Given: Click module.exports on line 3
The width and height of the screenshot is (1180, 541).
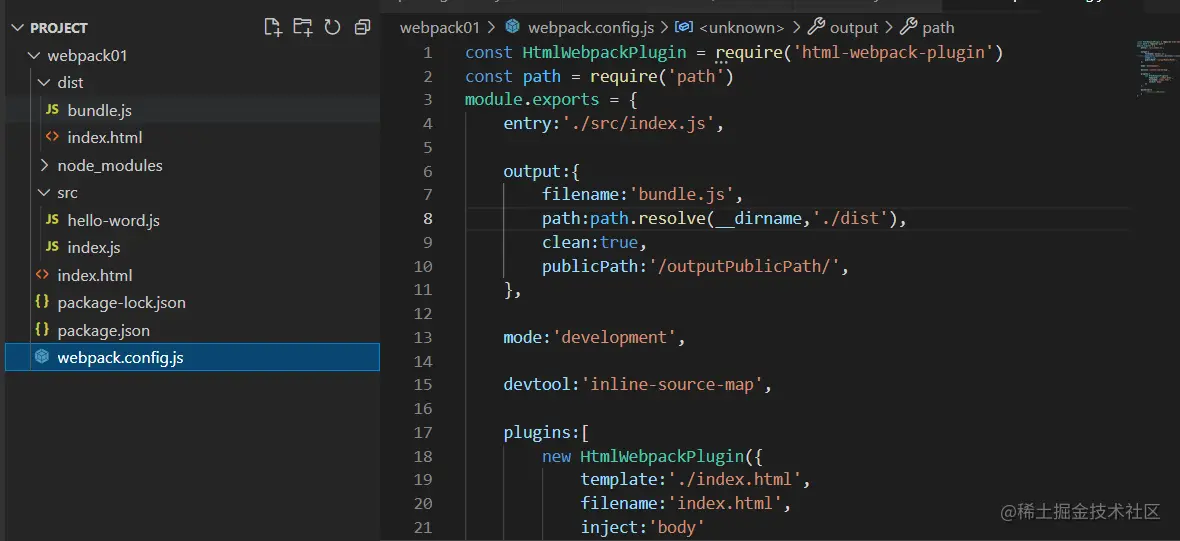Looking at the screenshot, I should click(x=532, y=100).
